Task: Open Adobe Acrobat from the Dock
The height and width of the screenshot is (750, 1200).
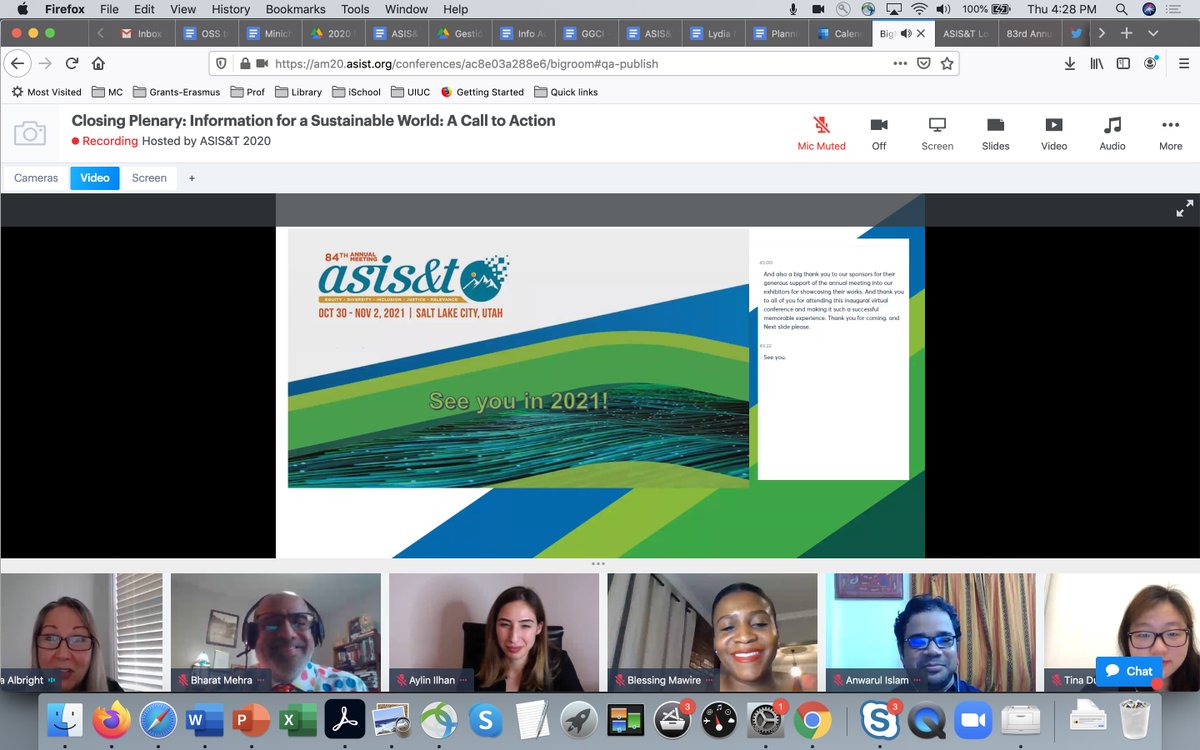Action: tap(345, 719)
